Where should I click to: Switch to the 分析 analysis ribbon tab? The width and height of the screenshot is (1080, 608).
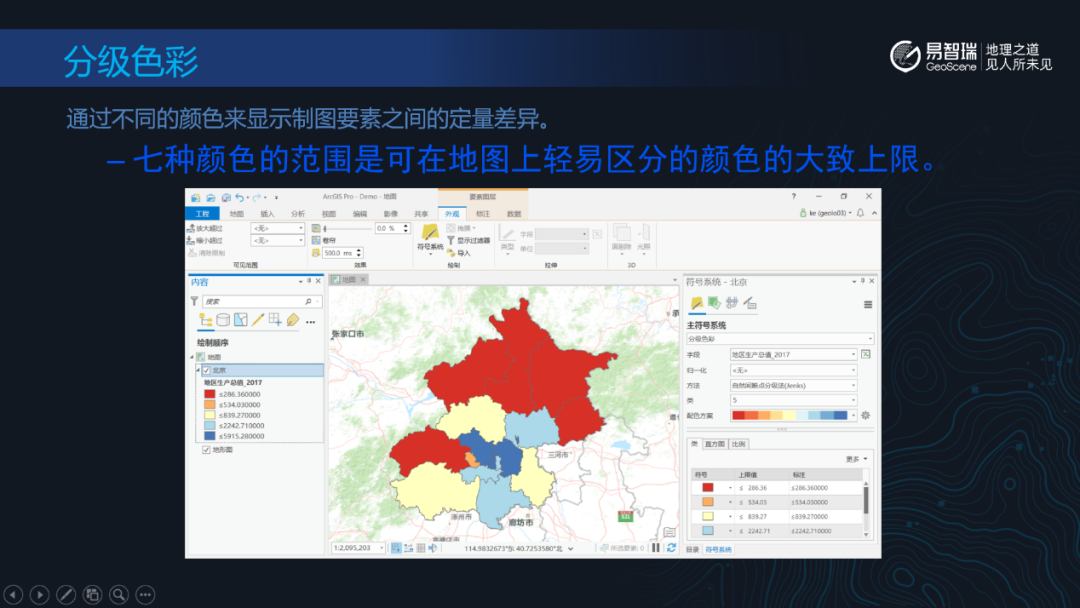pyautogui.click(x=298, y=214)
